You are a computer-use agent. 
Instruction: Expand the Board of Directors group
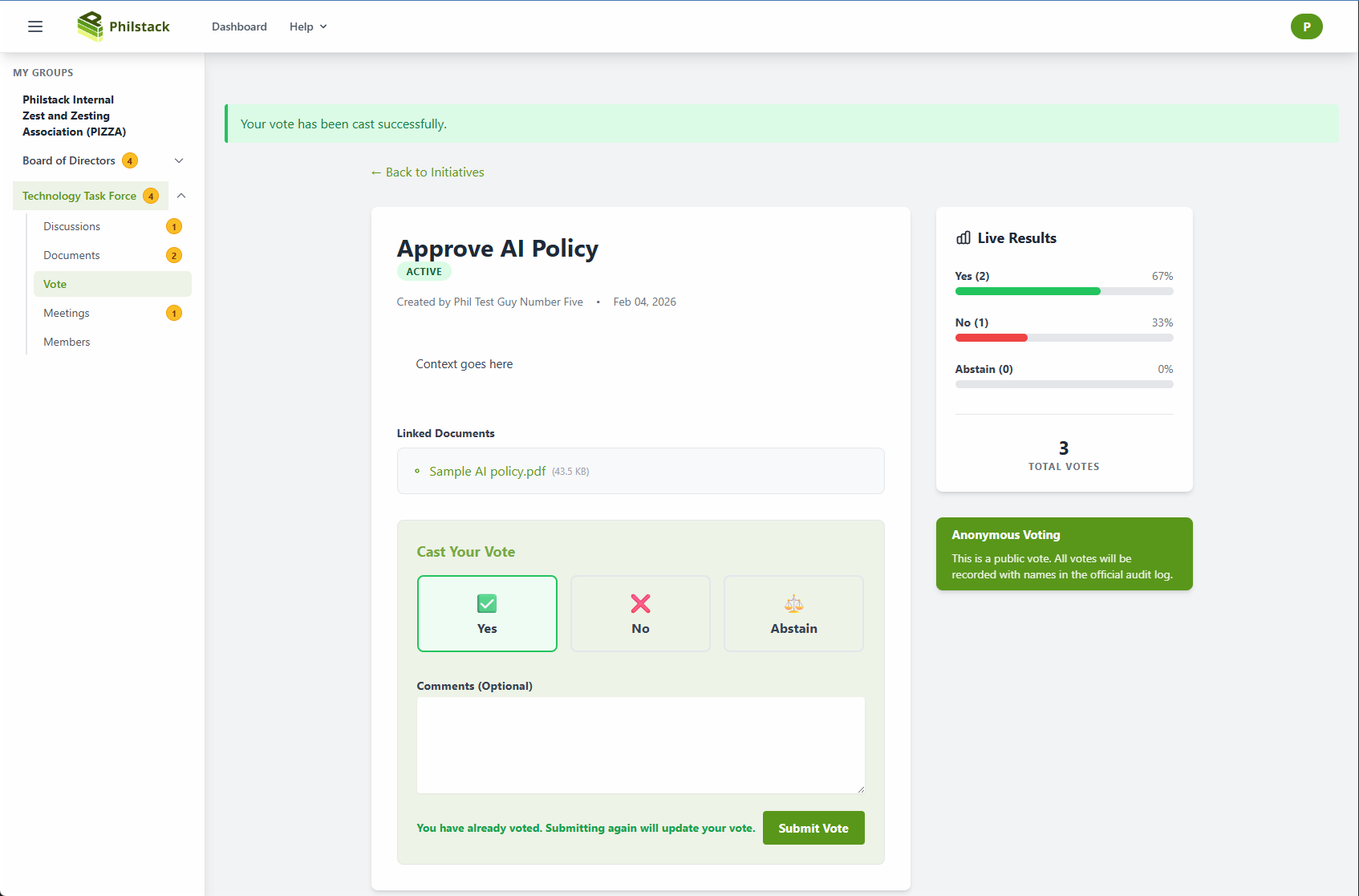179,161
